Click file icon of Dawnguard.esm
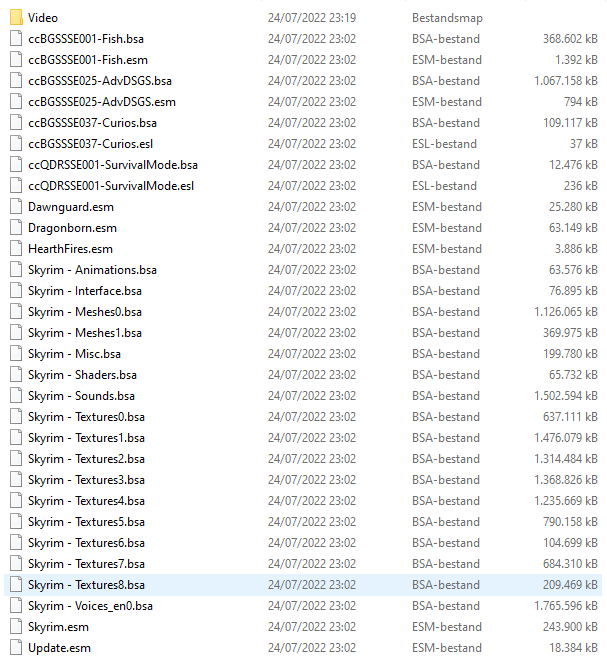Screen dimensions: 607x665 tap(16, 207)
